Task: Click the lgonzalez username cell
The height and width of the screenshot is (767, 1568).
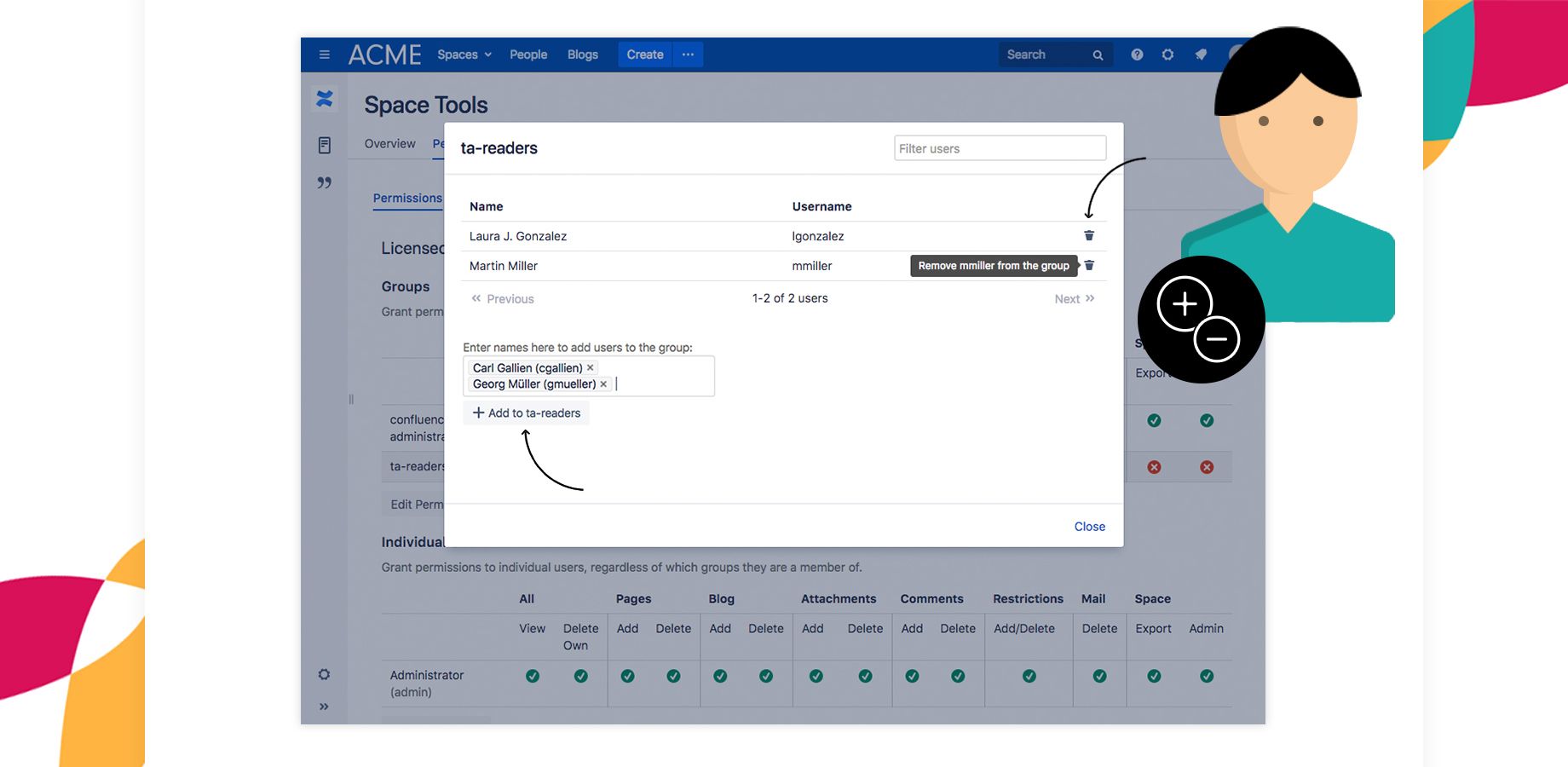Action: click(x=818, y=236)
